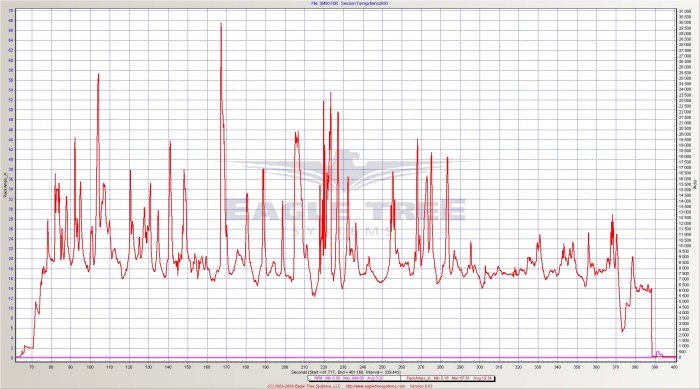Click the RPM right axis title

tap(696, 184)
